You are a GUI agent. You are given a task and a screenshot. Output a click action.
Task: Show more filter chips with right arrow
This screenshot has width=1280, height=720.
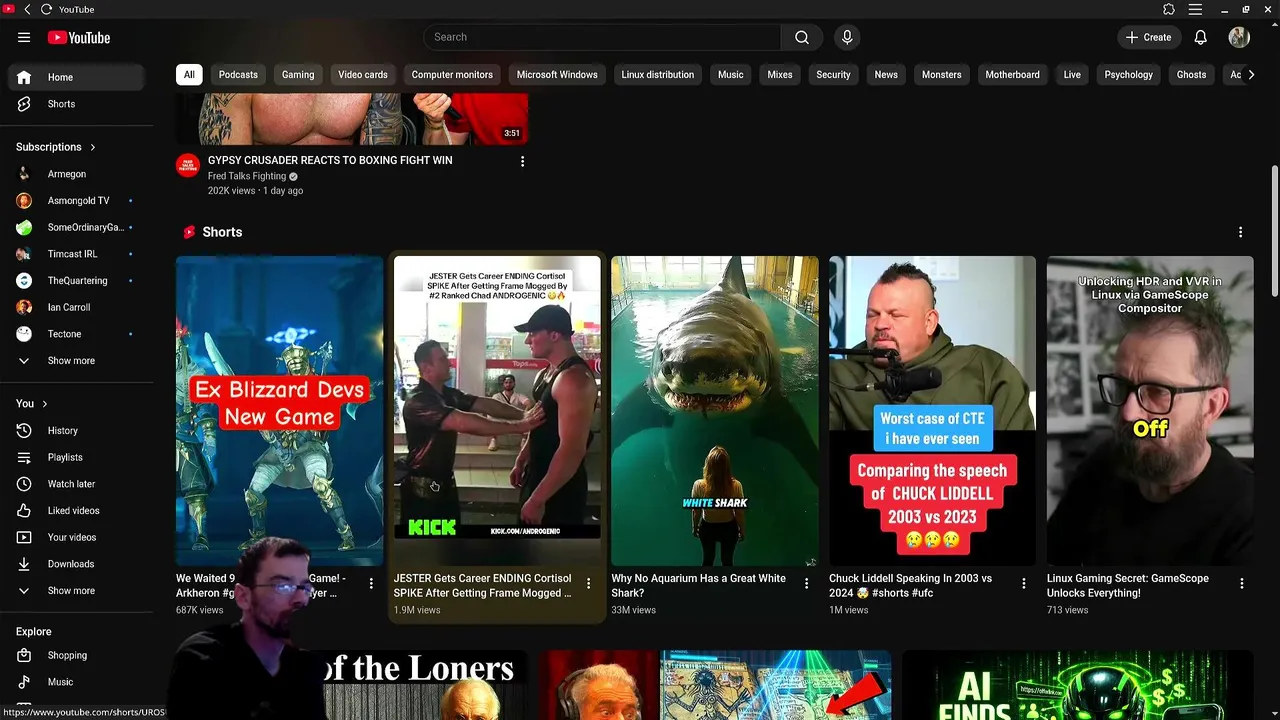(1250, 74)
